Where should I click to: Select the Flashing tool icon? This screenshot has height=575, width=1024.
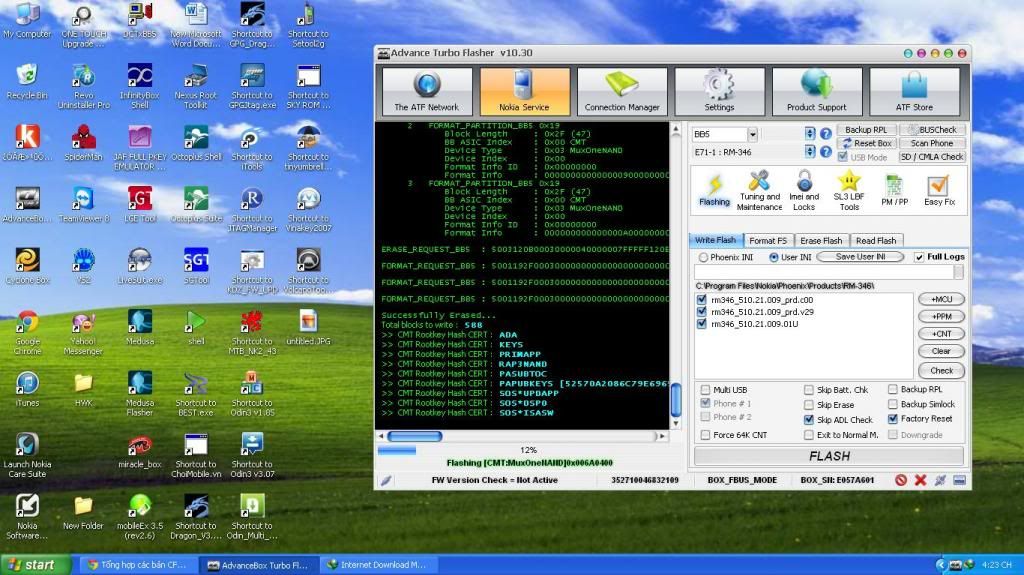[x=714, y=190]
